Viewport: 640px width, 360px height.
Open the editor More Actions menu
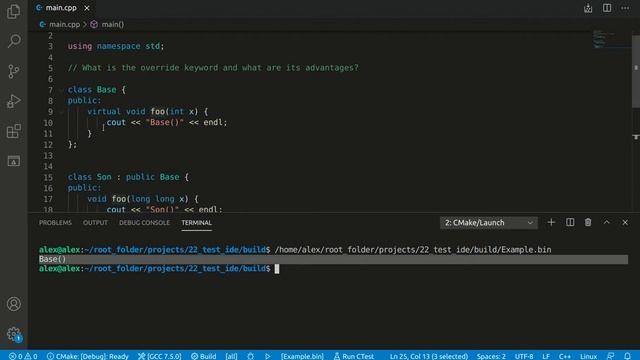[x=625, y=8]
